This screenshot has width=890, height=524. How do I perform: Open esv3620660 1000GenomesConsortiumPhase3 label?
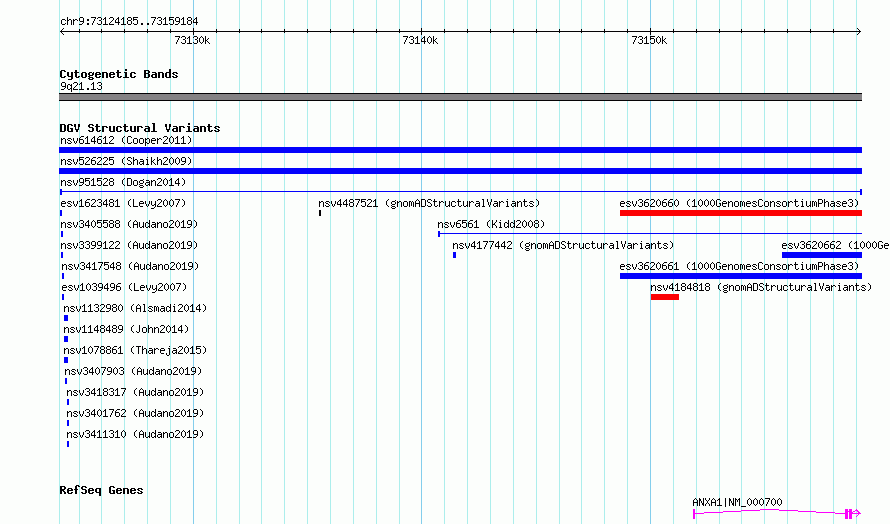[x=739, y=203]
